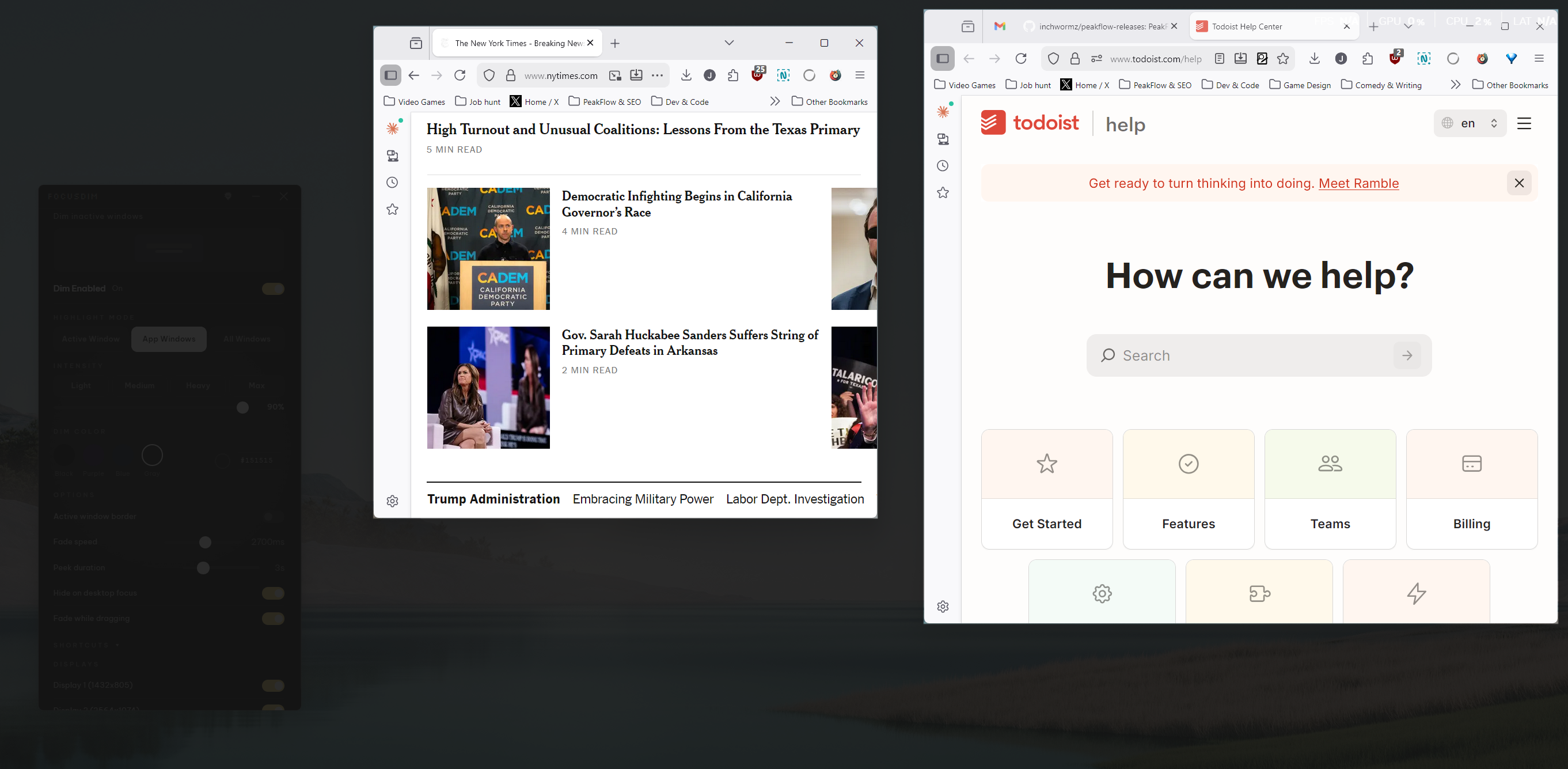Toggle Hide on desktop focus switch
The image size is (1568, 769).
[273, 593]
